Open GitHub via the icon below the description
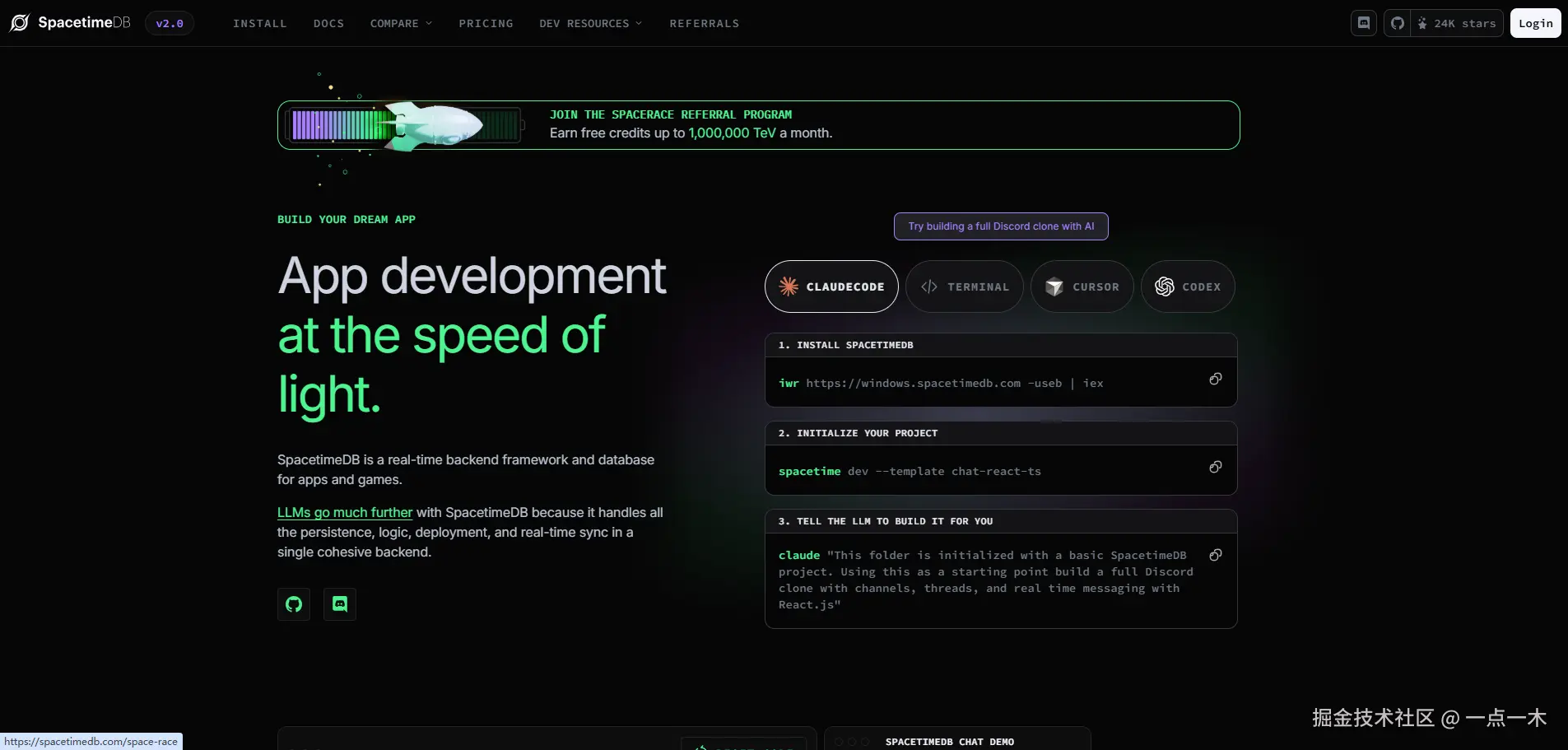Viewport: 1568px width, 750px height. pos(293,603)
